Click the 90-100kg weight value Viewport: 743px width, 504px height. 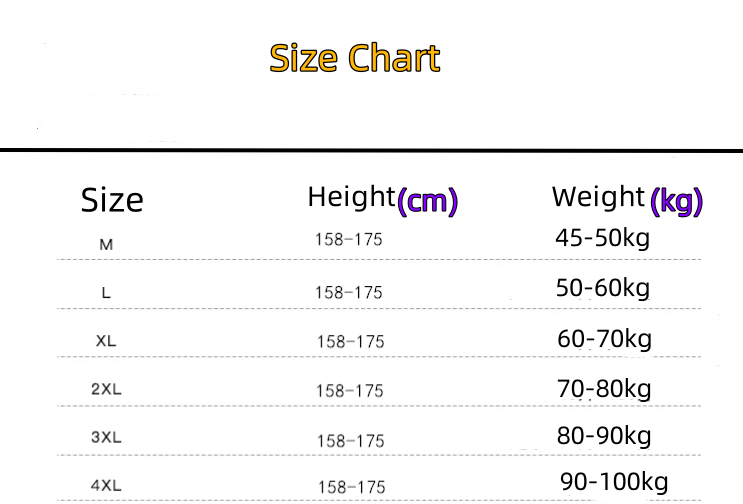(614, 482)
